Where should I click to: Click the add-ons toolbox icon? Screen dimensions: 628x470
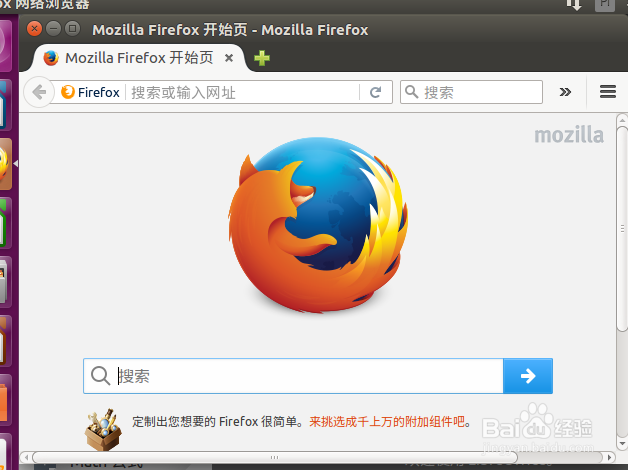[103, 430]
